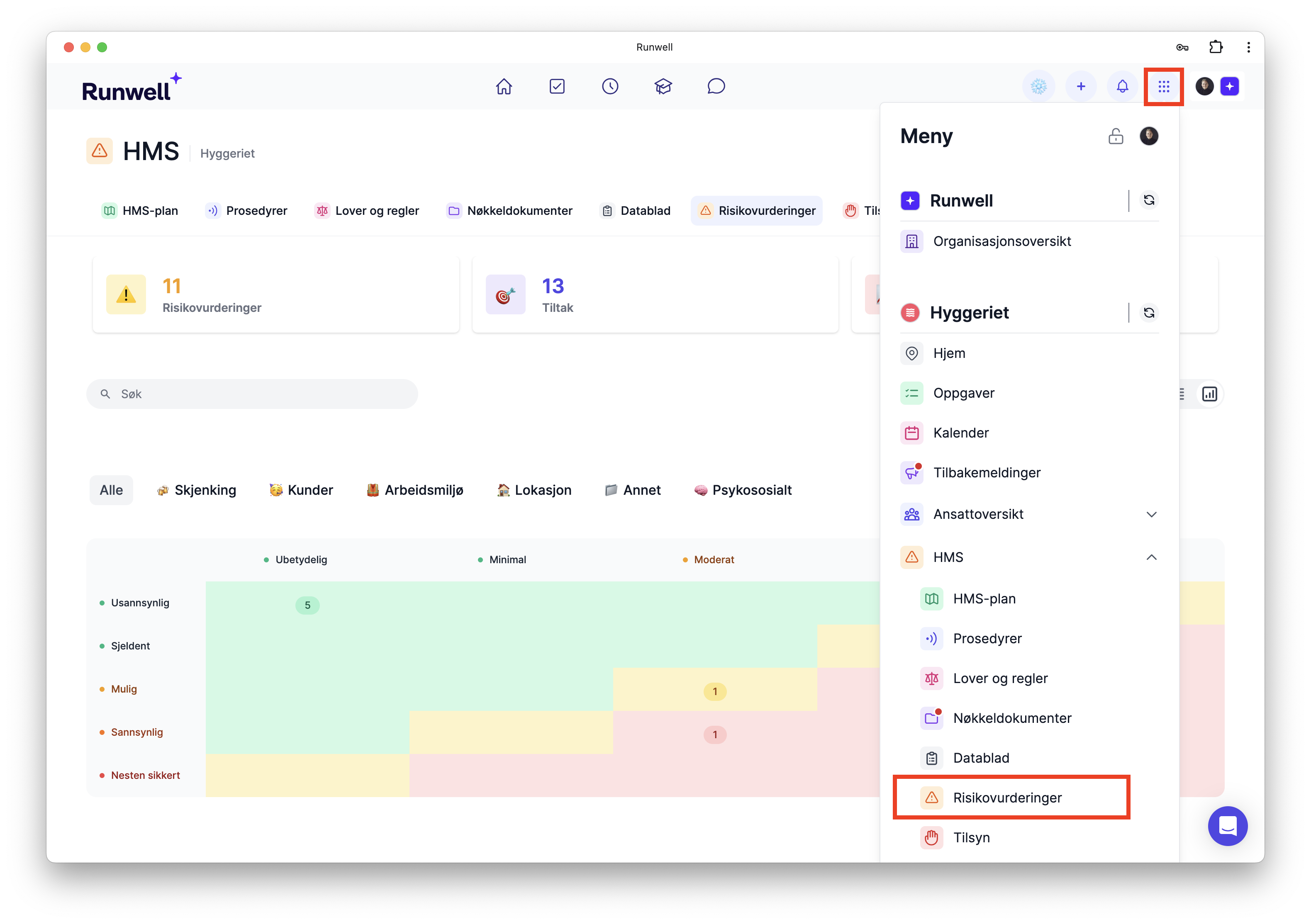Switch to the Prosedyrer tab
1311x924 pixels.
(x=247, y=211)
